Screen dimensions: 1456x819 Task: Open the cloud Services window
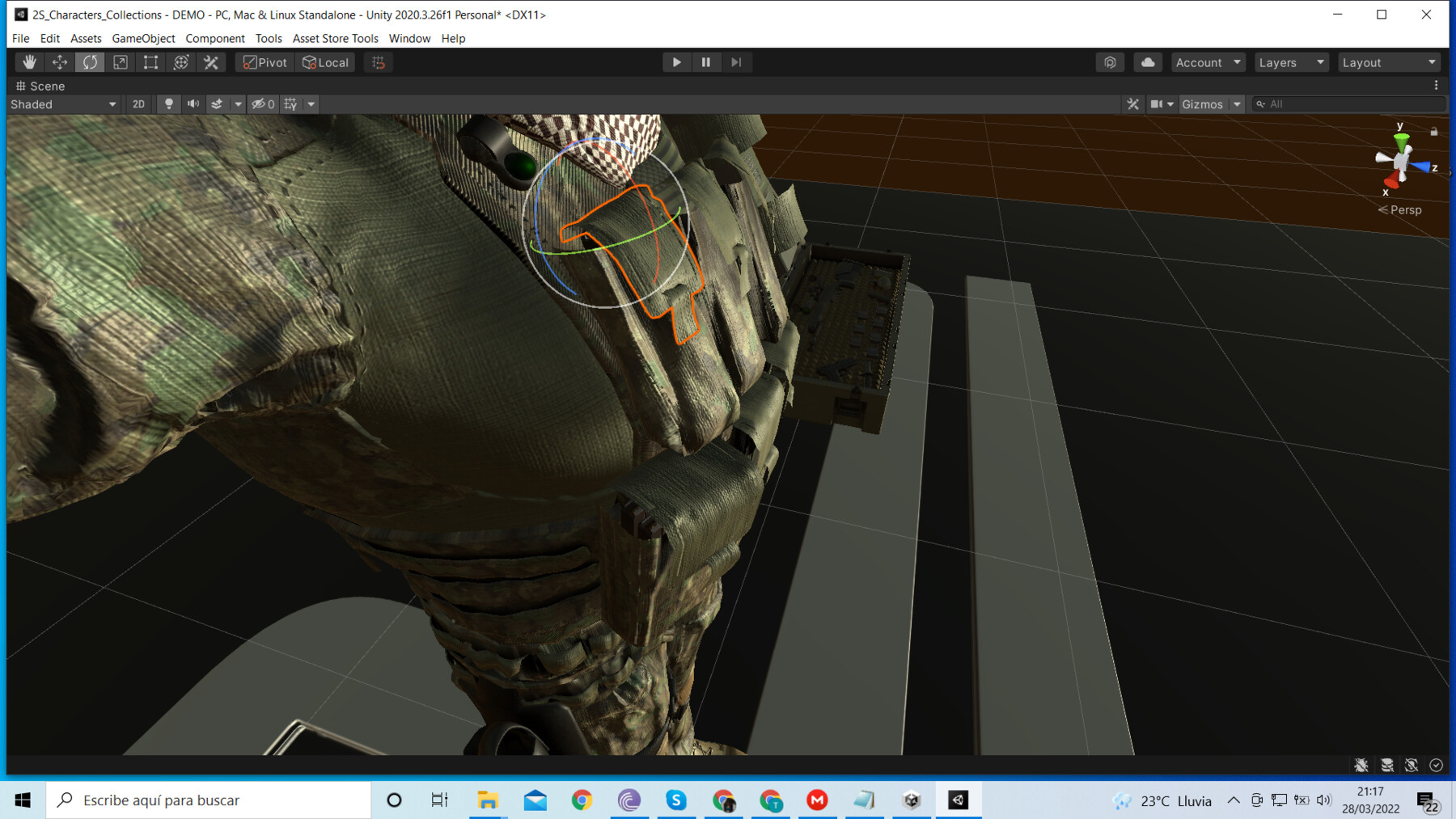tap(1148, 62)
